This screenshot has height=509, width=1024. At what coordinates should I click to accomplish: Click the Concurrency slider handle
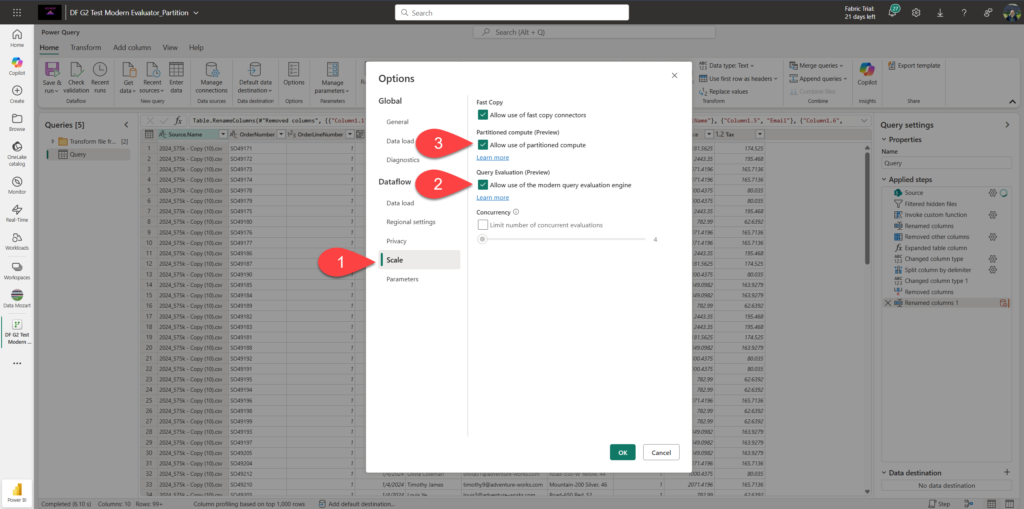pyautogui.click(x=483, y=239)
